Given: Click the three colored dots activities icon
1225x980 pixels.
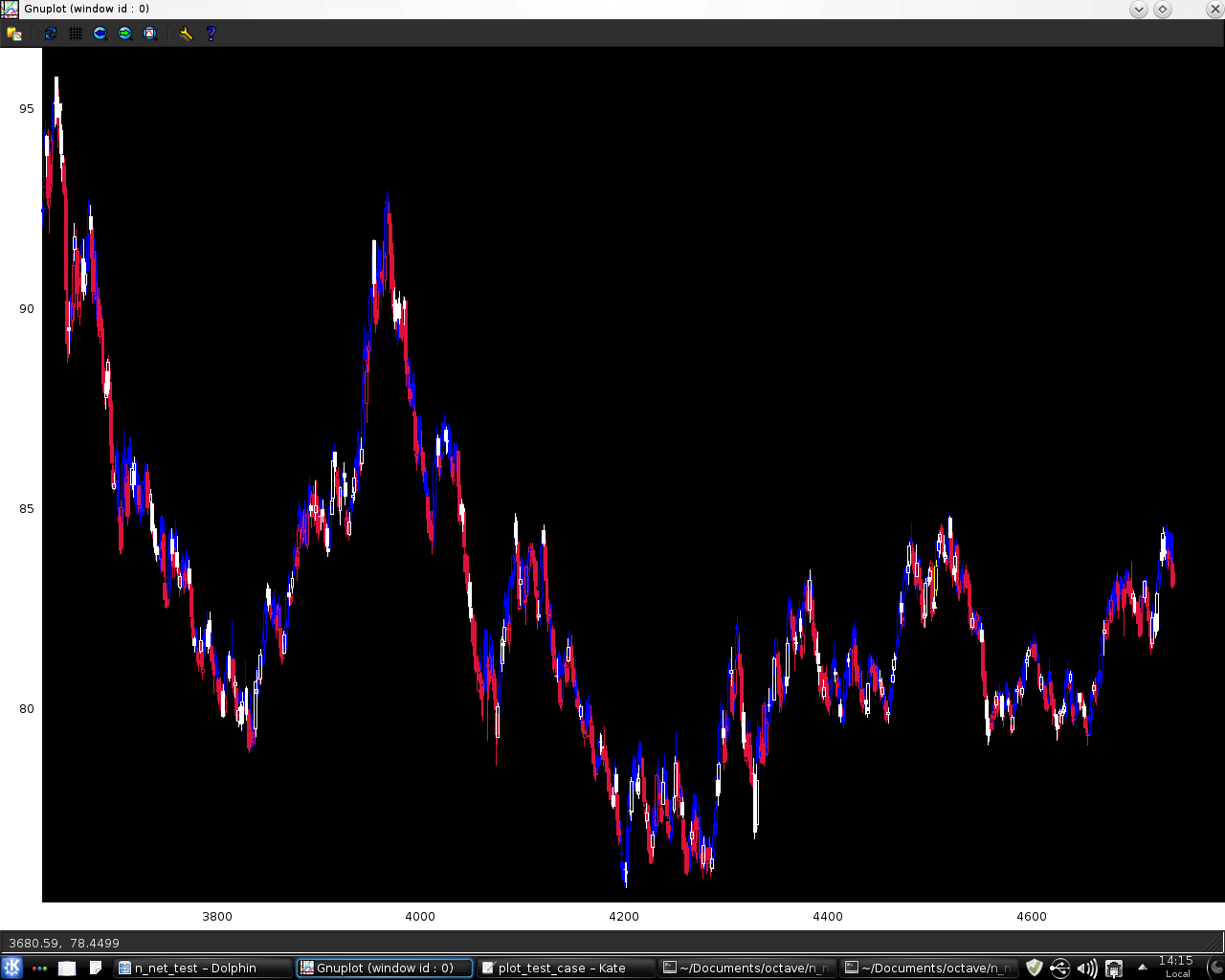Looking at the screenshot, I should [39, 969].
